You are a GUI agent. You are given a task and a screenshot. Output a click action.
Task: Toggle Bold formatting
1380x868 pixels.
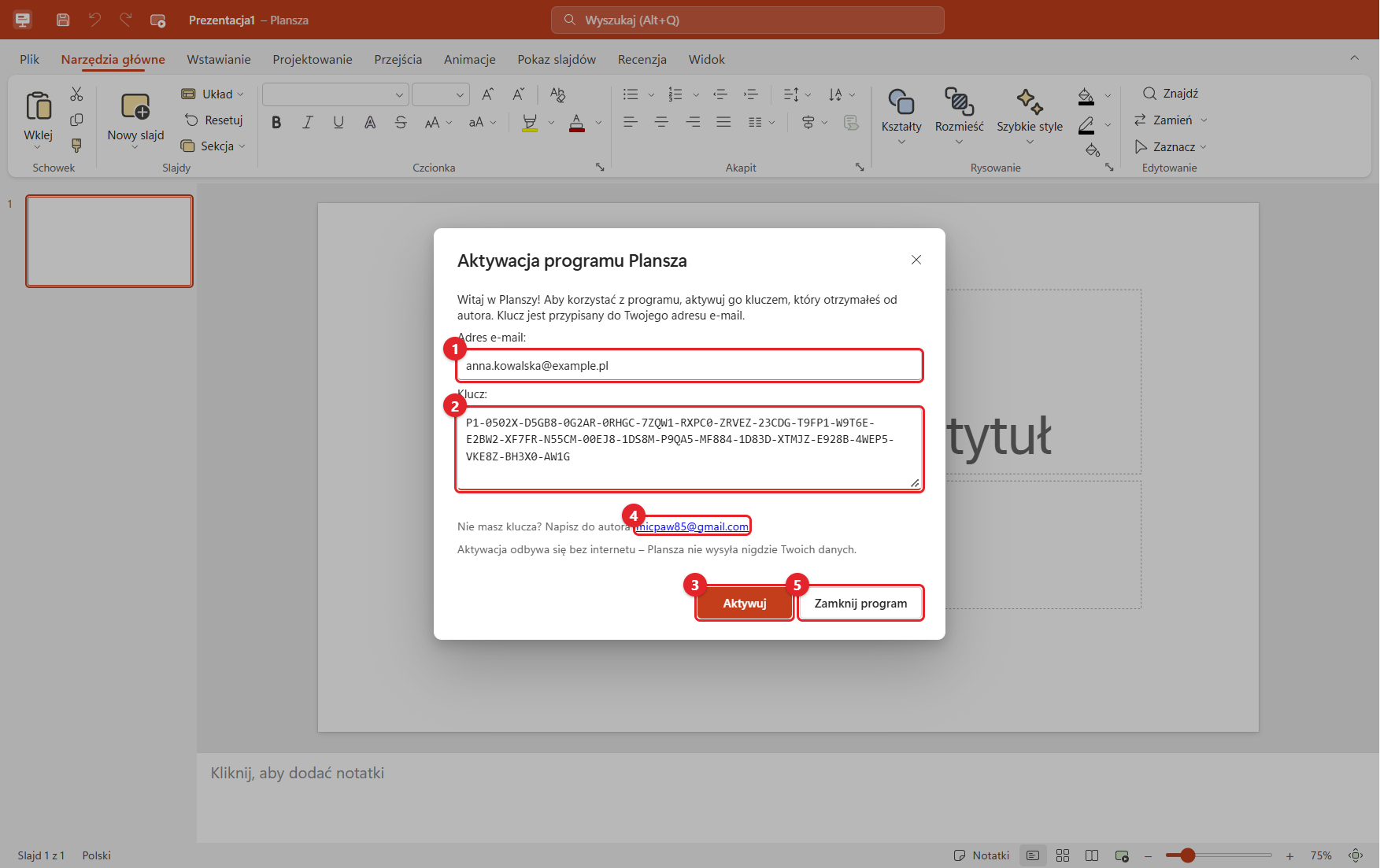276,122
